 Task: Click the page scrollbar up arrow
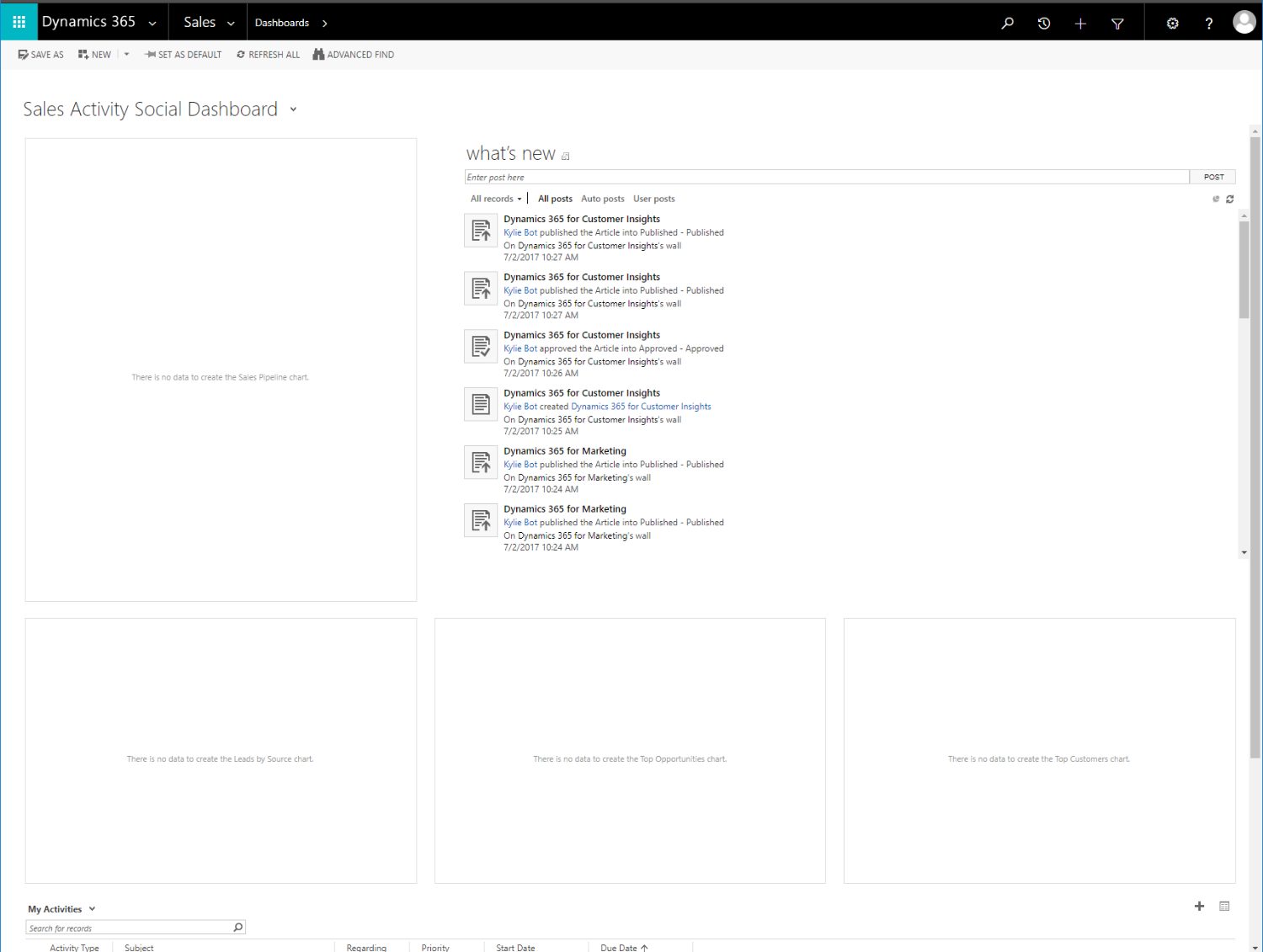tap(1255, 131)
